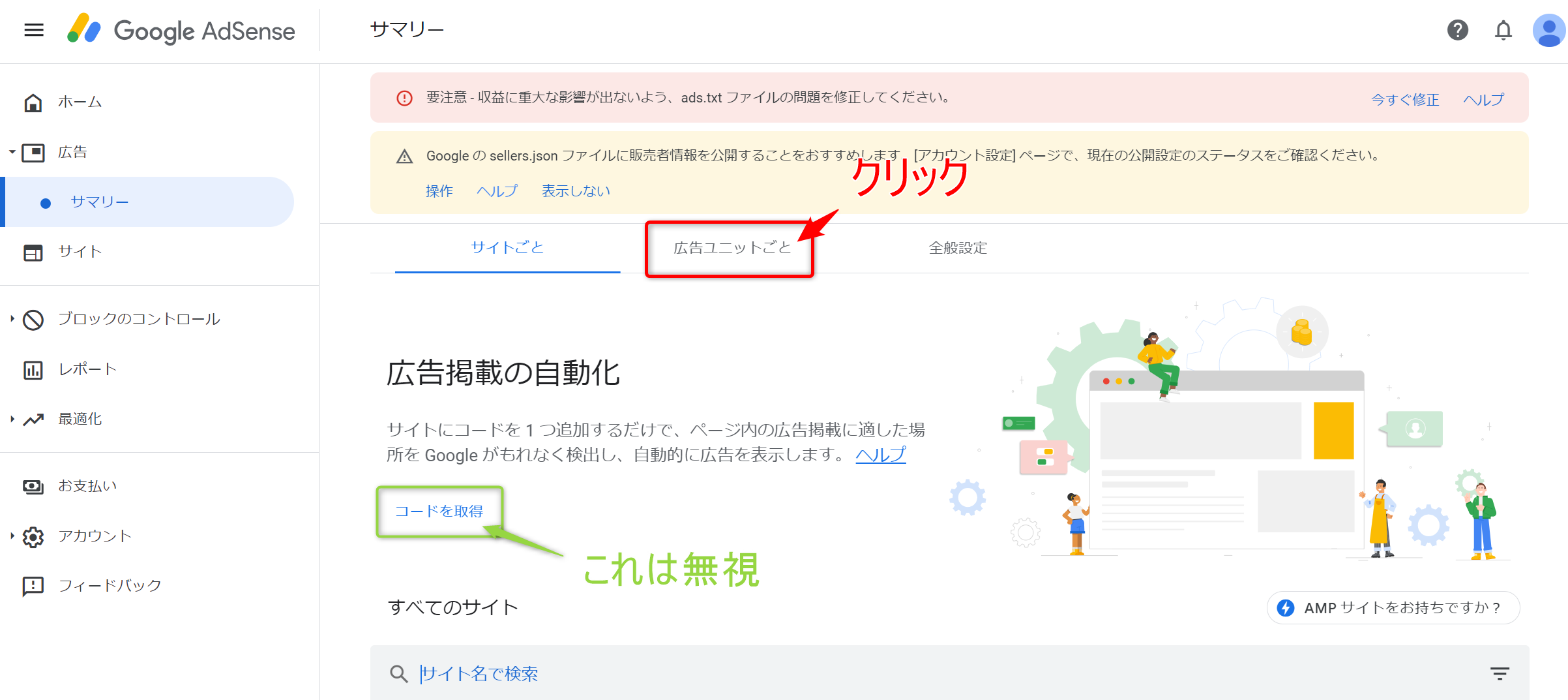Click the Payments (お支払い) money icon

pyautogui.click(x=33, y=487)
